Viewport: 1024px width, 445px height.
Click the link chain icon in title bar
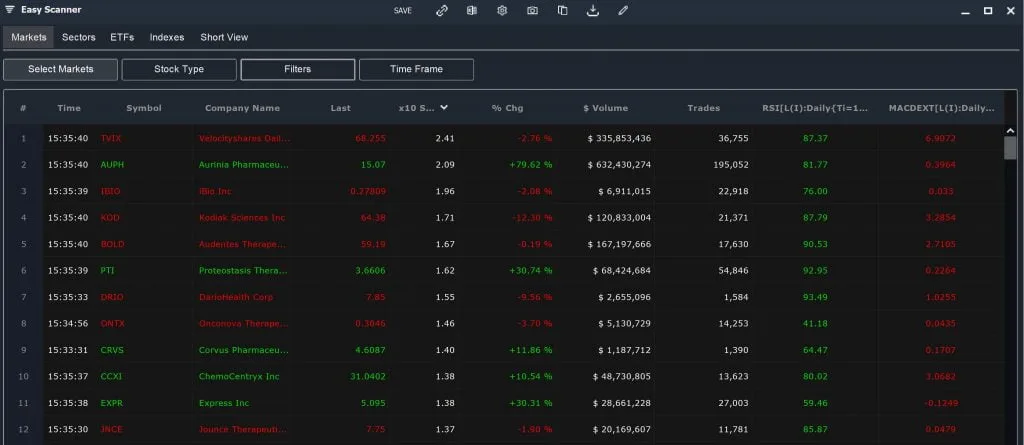point(442,10)
